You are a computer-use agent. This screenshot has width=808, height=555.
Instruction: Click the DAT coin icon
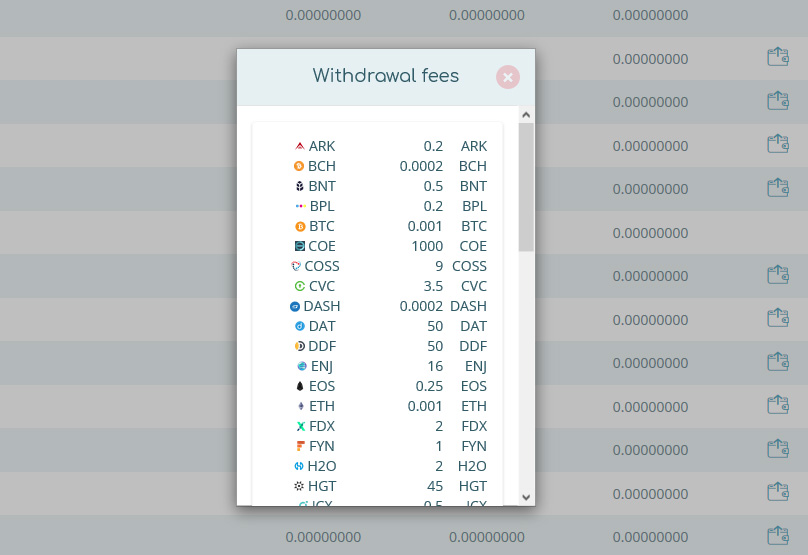300,326
